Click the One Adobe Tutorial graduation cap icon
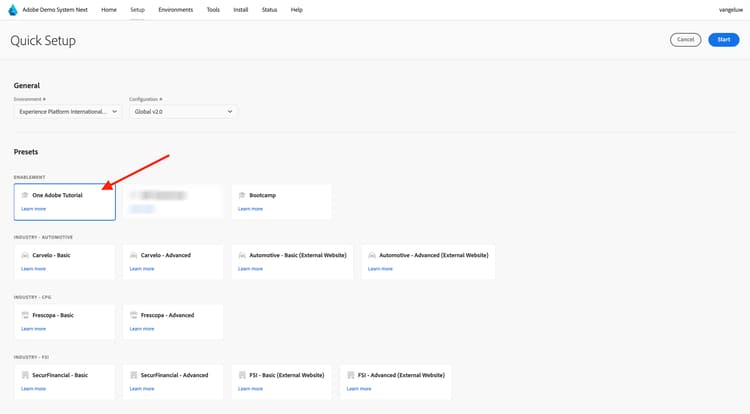The image size is (750, 414). point(25,195)
